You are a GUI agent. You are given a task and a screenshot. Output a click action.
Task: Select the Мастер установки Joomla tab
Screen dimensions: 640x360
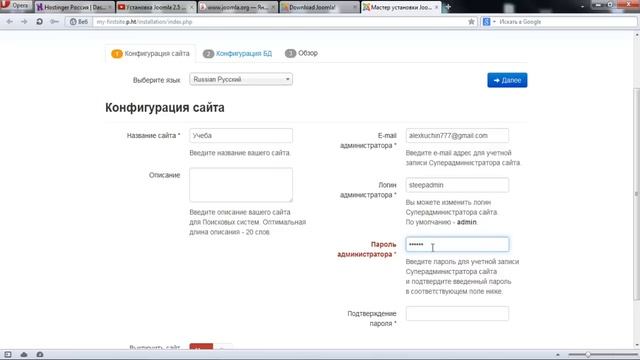(x=401, y=7)
